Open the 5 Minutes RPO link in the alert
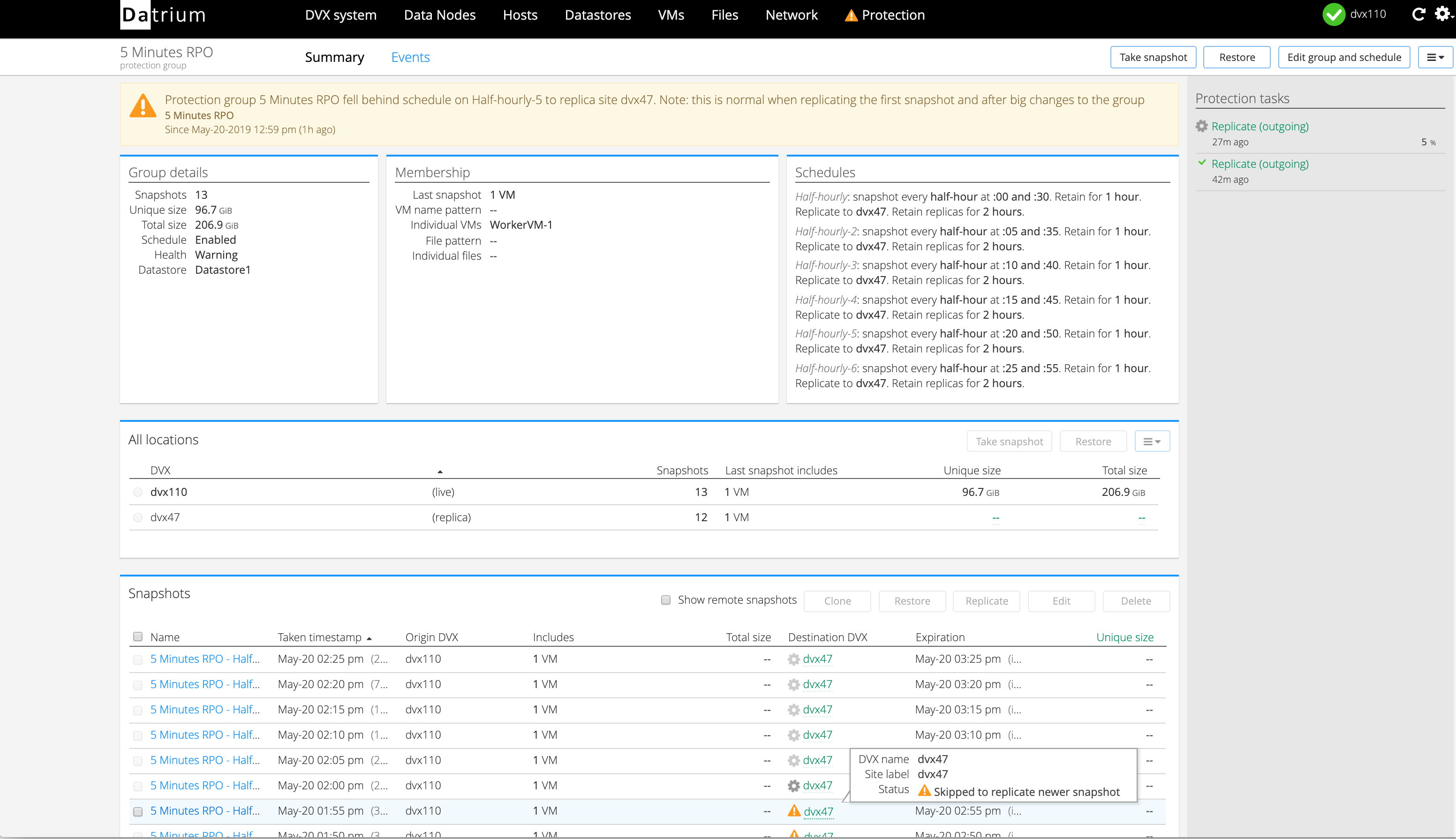 click(199, 115)
